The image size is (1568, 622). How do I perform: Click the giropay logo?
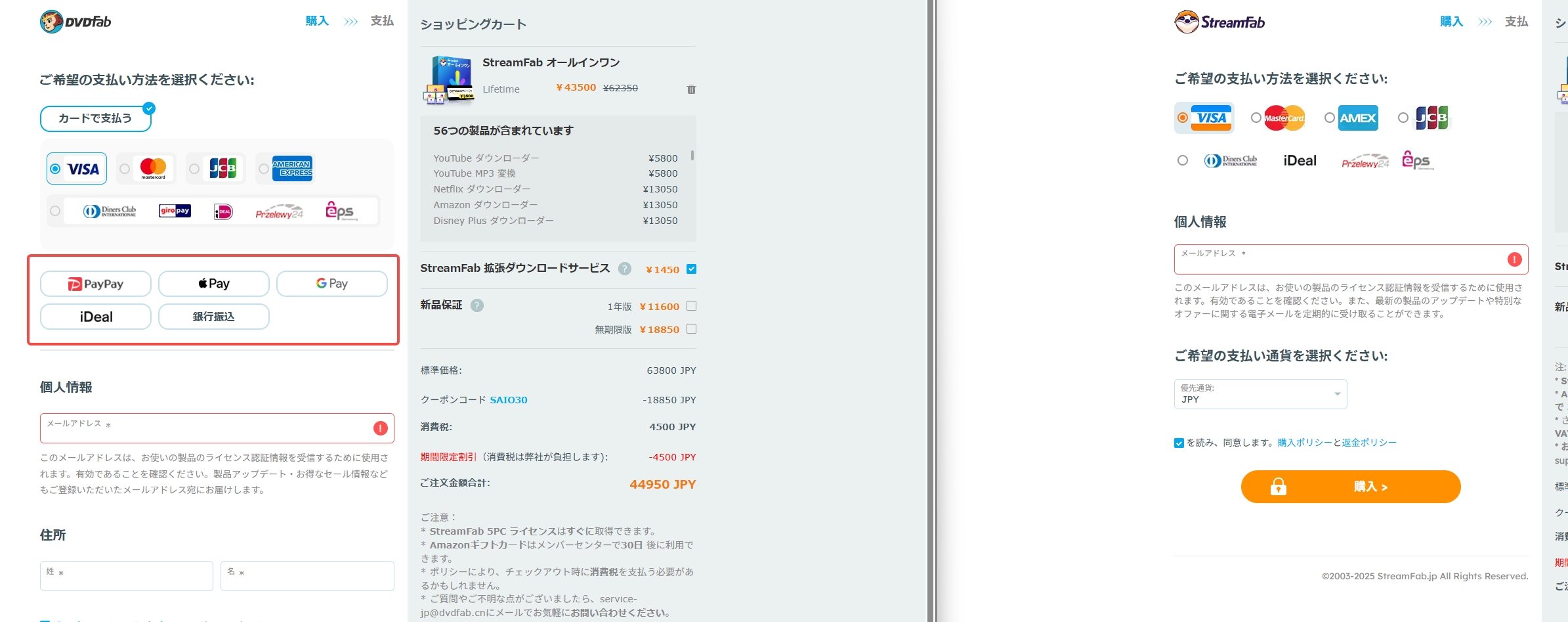pos(175,211)
